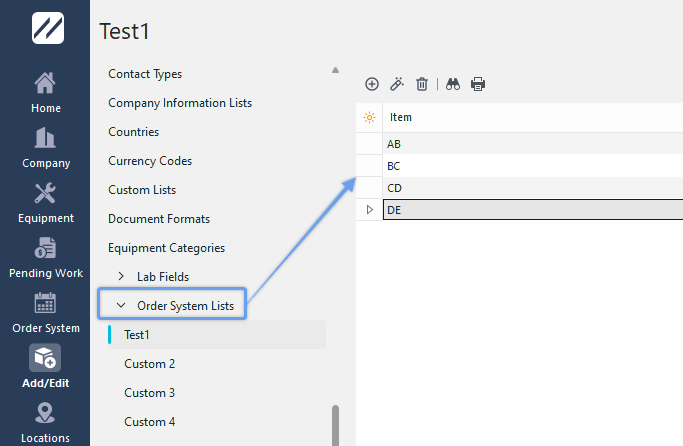Search with the binoculars icon

click(453, 84)
